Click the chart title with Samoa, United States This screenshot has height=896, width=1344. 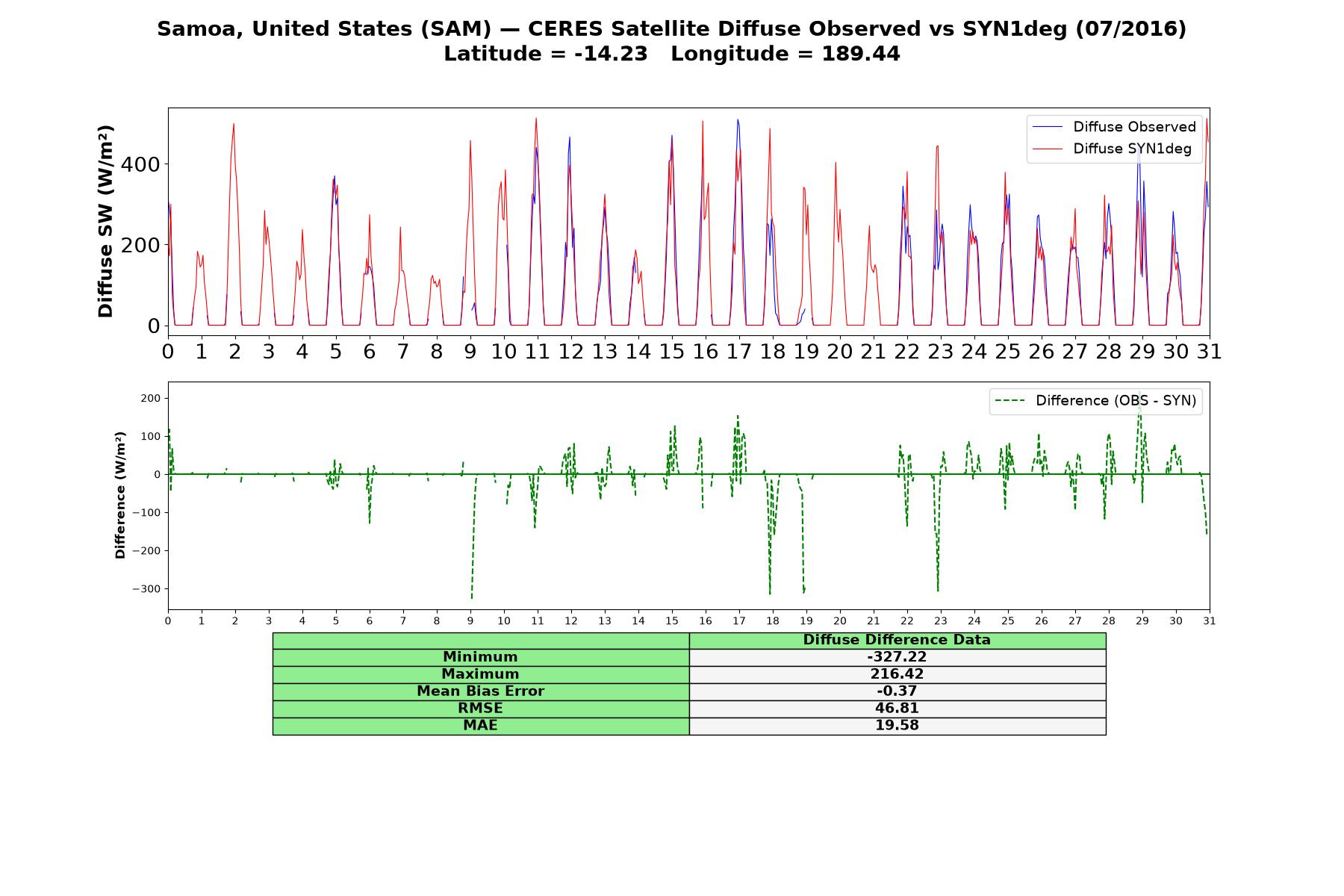click(x=671, y=29)
